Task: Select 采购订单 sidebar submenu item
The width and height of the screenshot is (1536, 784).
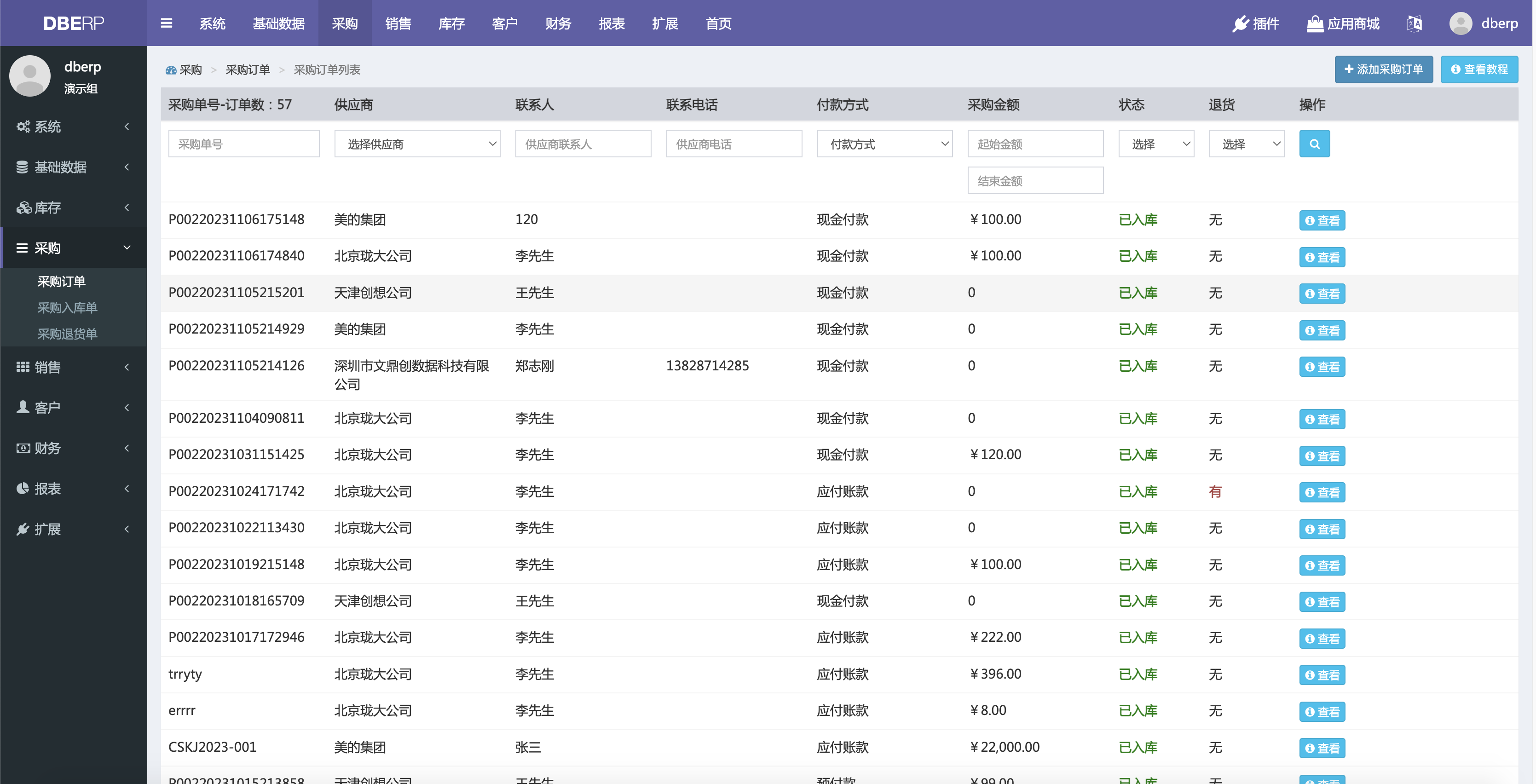Action: click(61, 282)
